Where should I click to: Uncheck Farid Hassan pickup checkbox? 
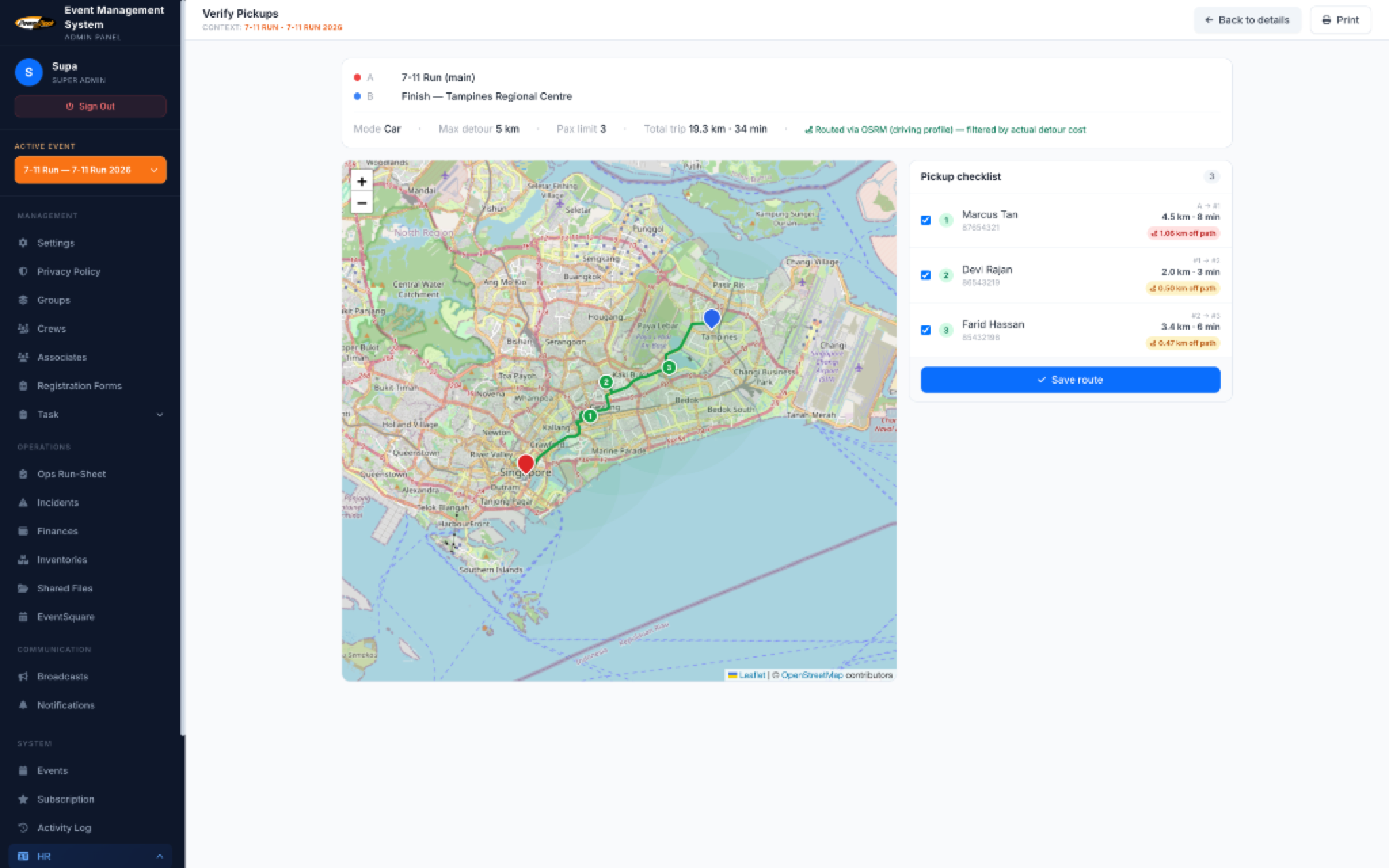[926, 330]
